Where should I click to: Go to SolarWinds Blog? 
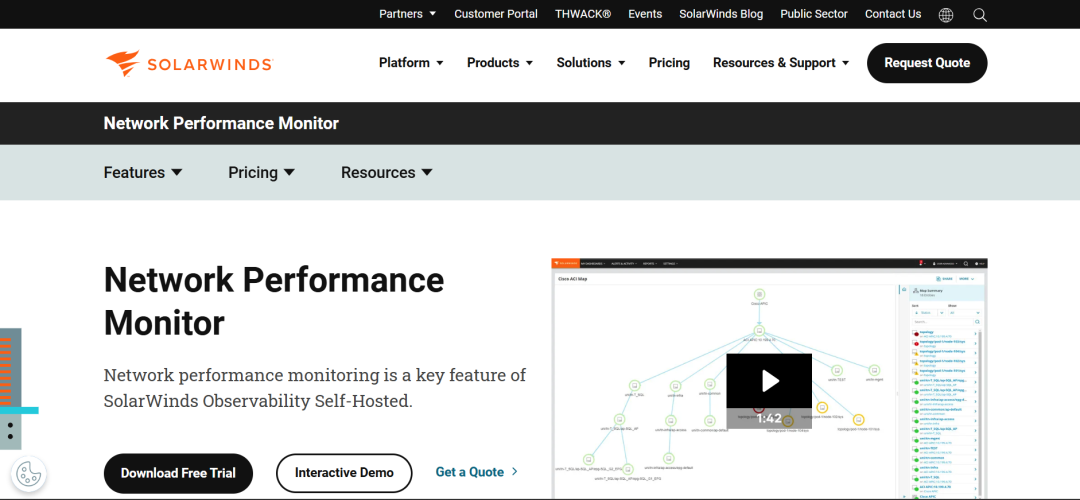721,14
